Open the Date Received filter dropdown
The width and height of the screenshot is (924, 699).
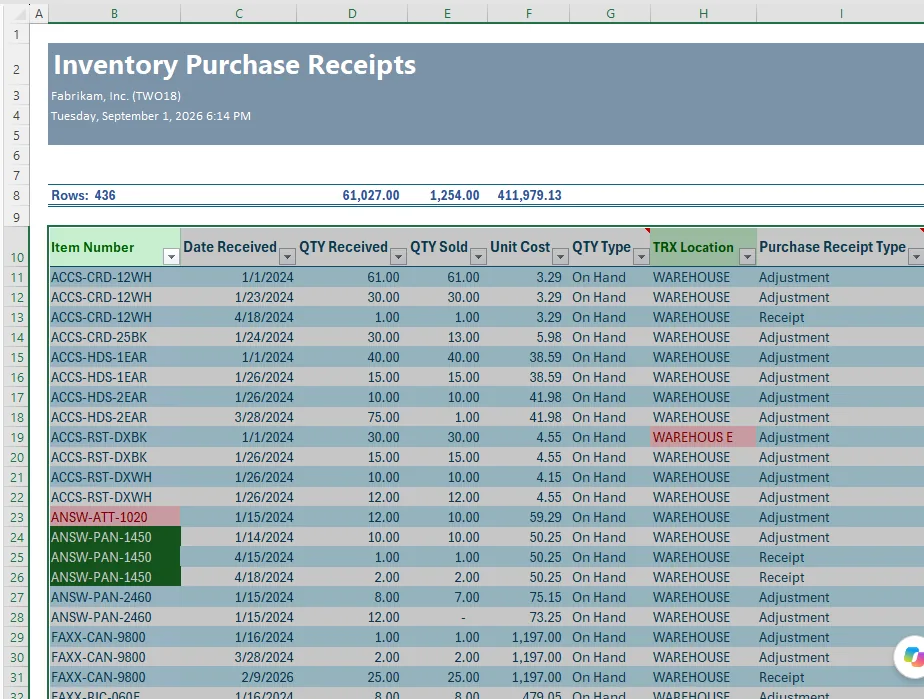tap(287, 257)
